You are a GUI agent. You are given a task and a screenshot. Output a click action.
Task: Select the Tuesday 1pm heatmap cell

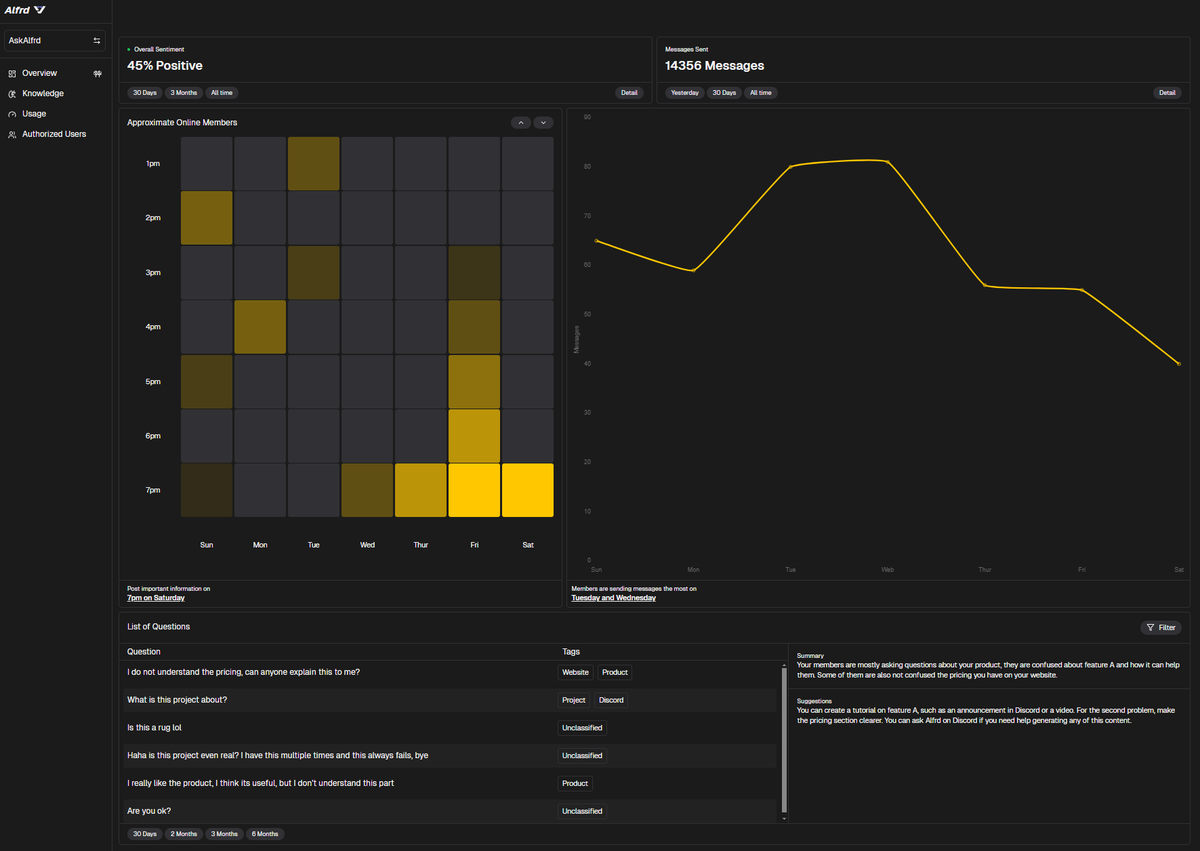pyautogui.click(x=314, y=163)
